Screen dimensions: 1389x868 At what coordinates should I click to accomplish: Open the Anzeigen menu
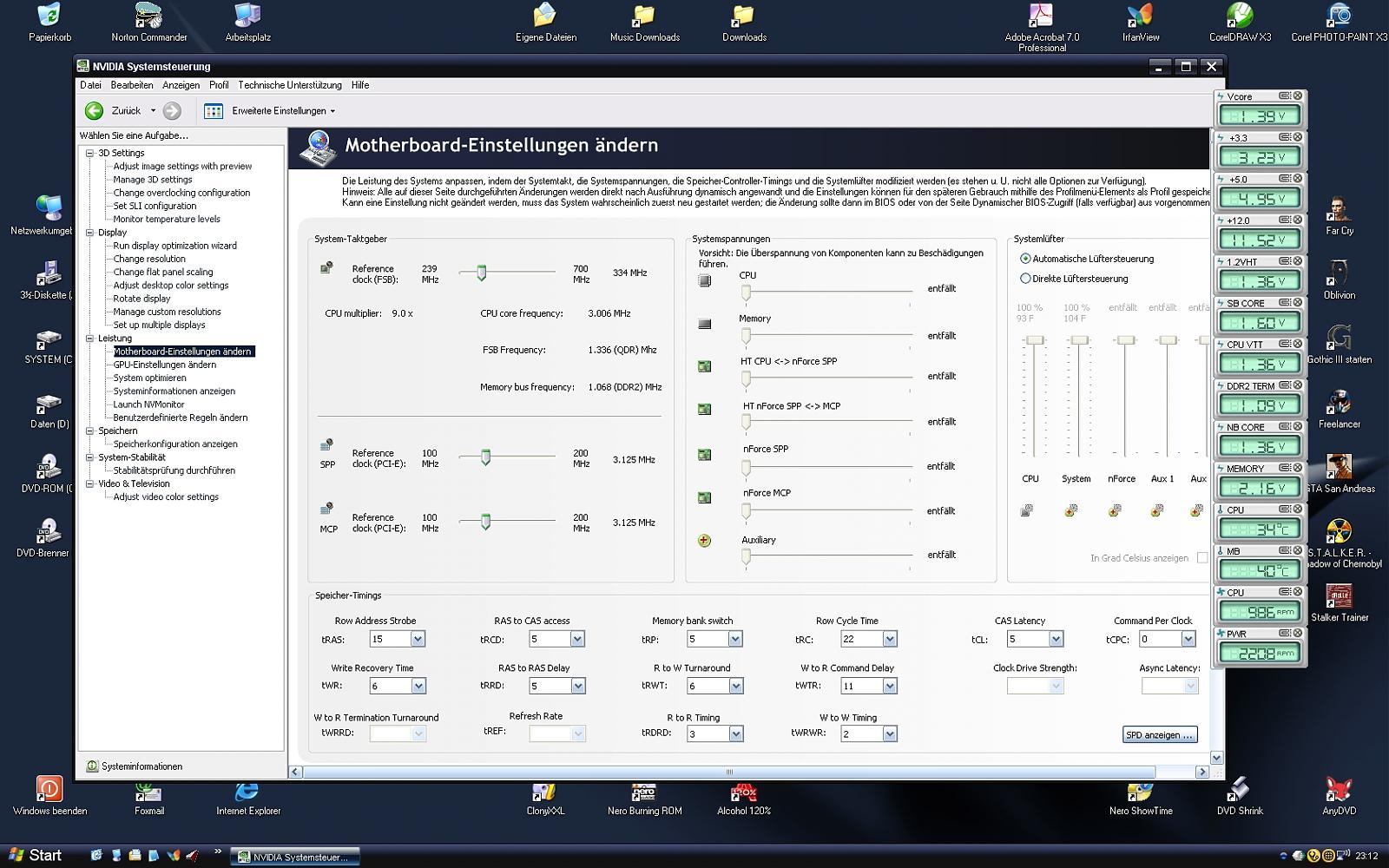[x=181, y=85]
